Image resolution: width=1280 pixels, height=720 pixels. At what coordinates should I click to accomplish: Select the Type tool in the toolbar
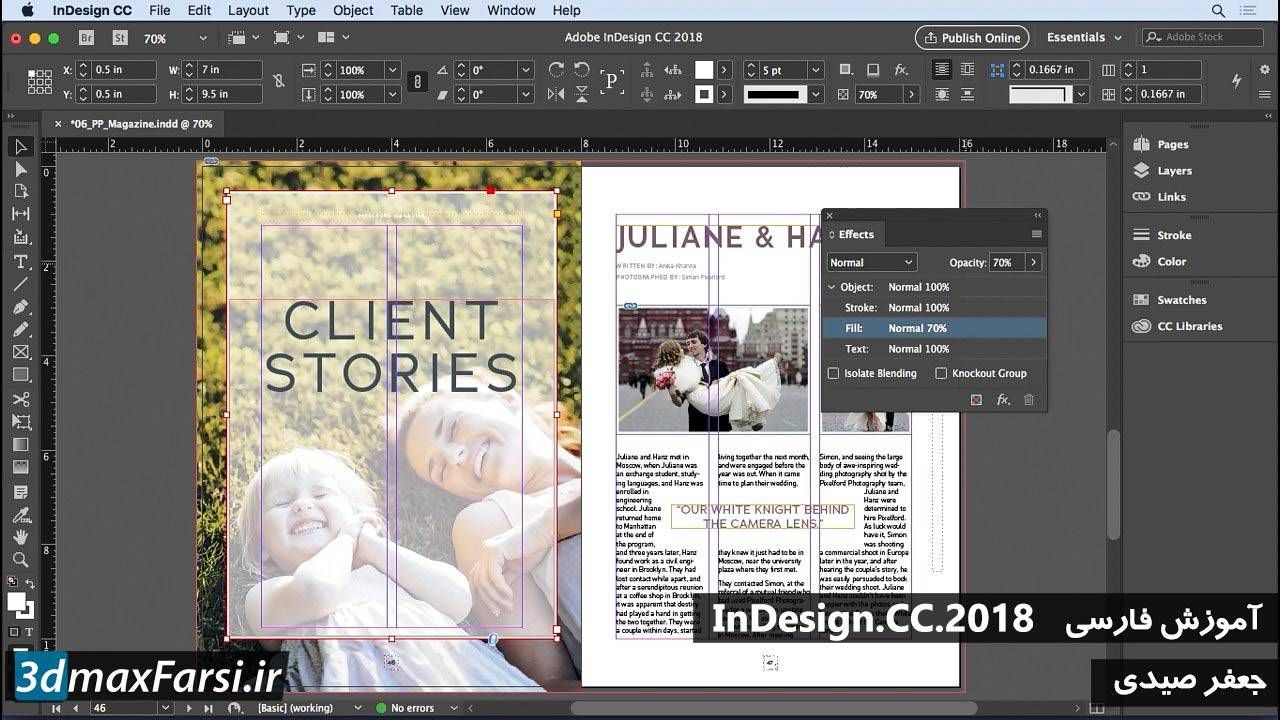tap(20, 261)
